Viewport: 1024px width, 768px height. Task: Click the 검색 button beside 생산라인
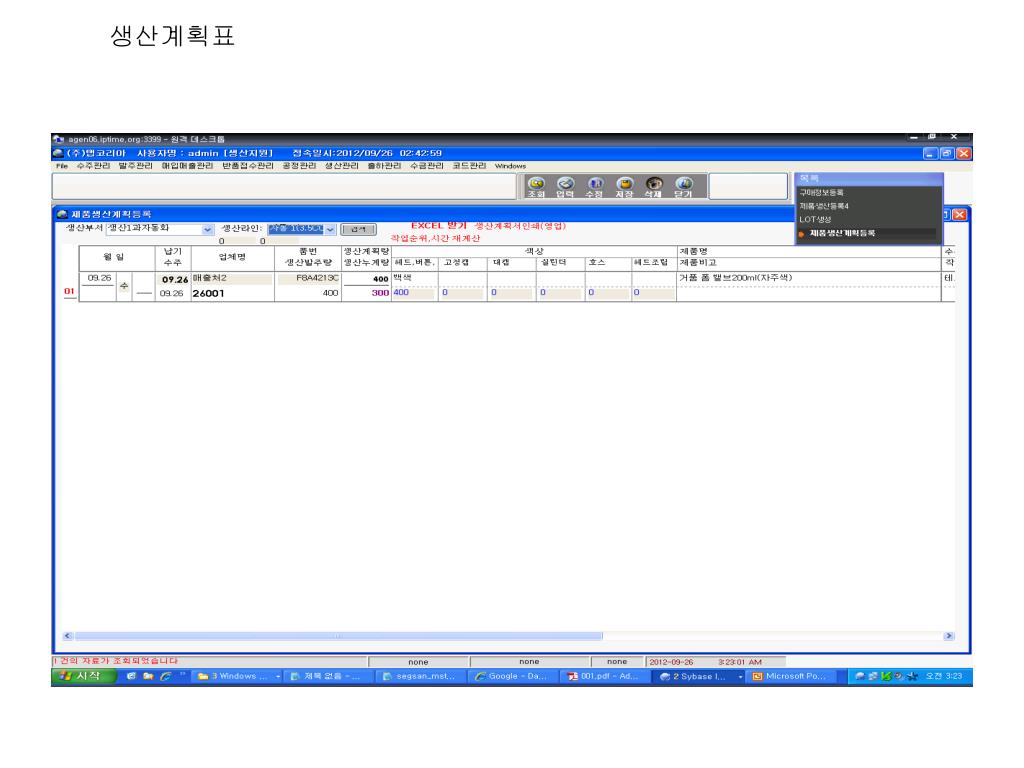(x=358, y=229)
